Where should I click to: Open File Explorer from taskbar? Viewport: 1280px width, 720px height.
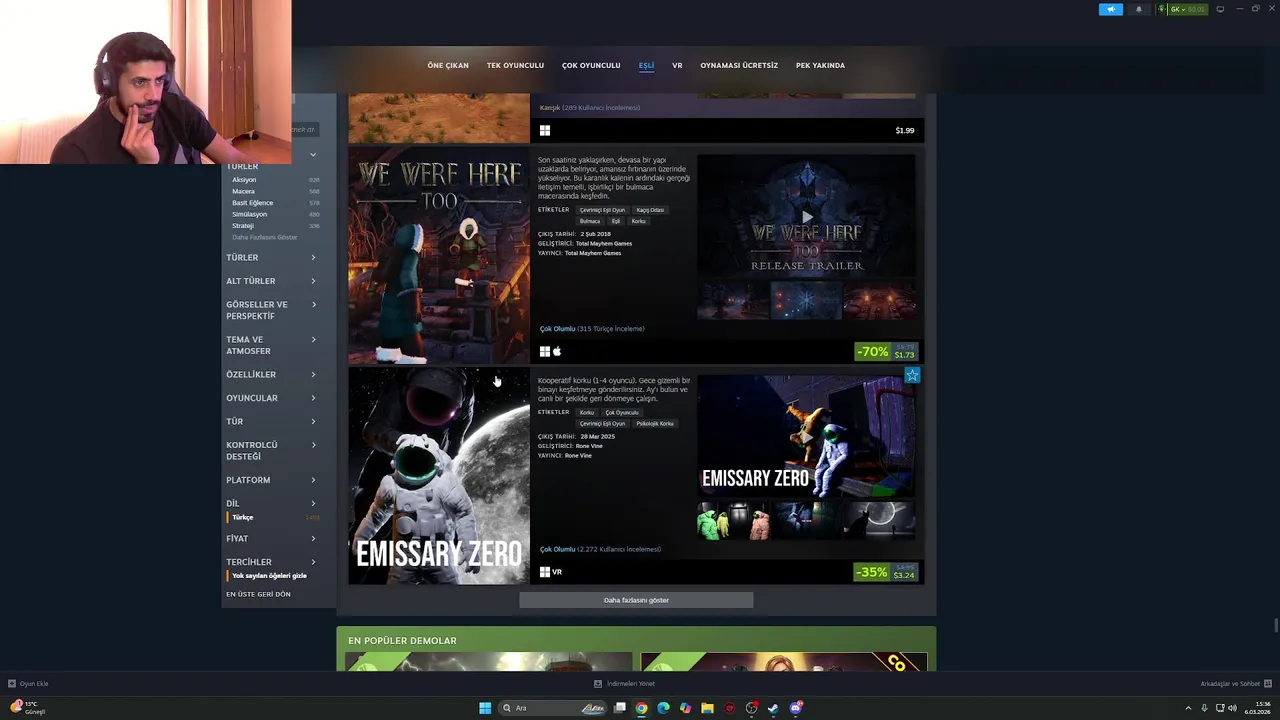pyautogui.click(x=707, y=708)
